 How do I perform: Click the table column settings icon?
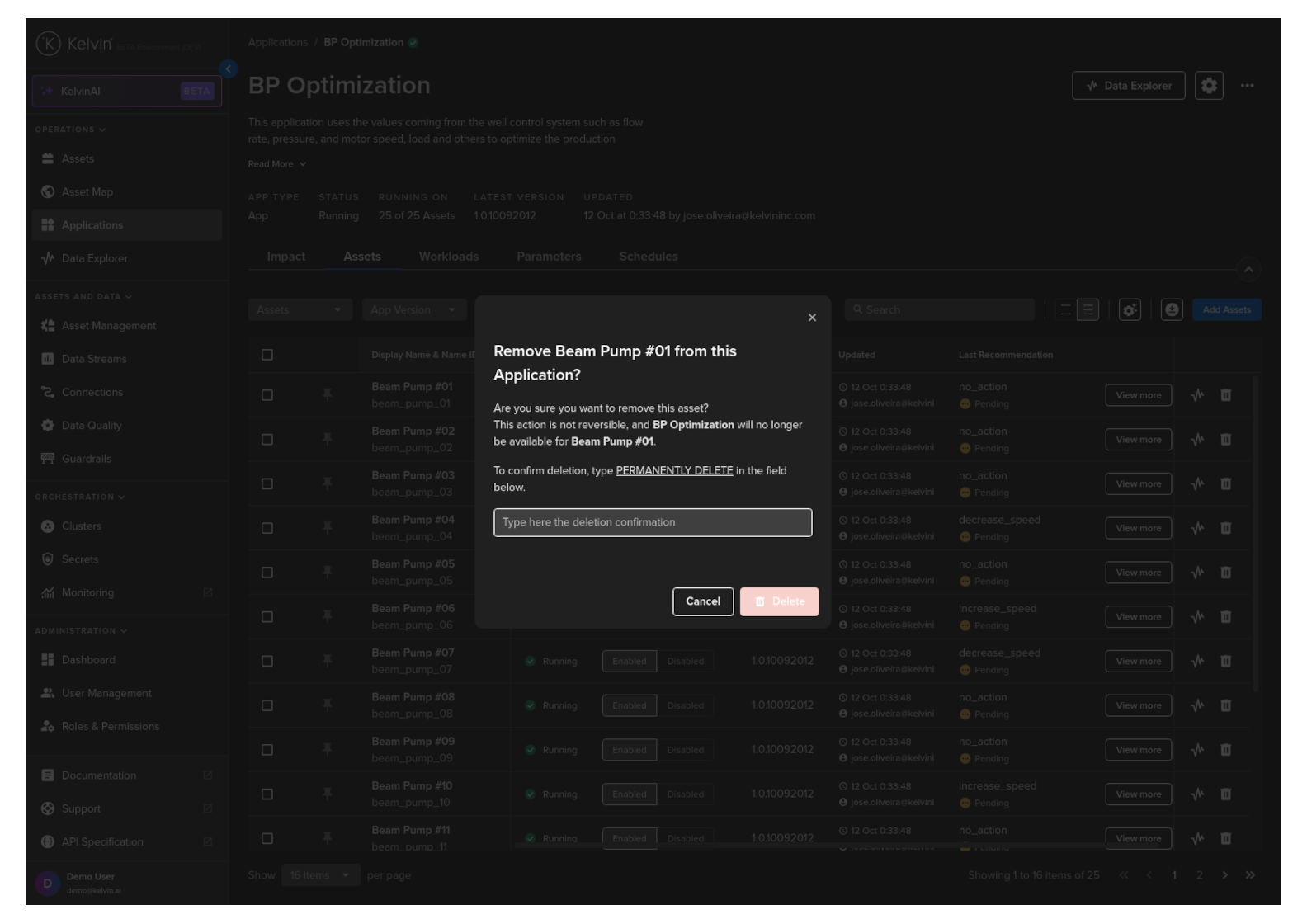(1129, 310)
